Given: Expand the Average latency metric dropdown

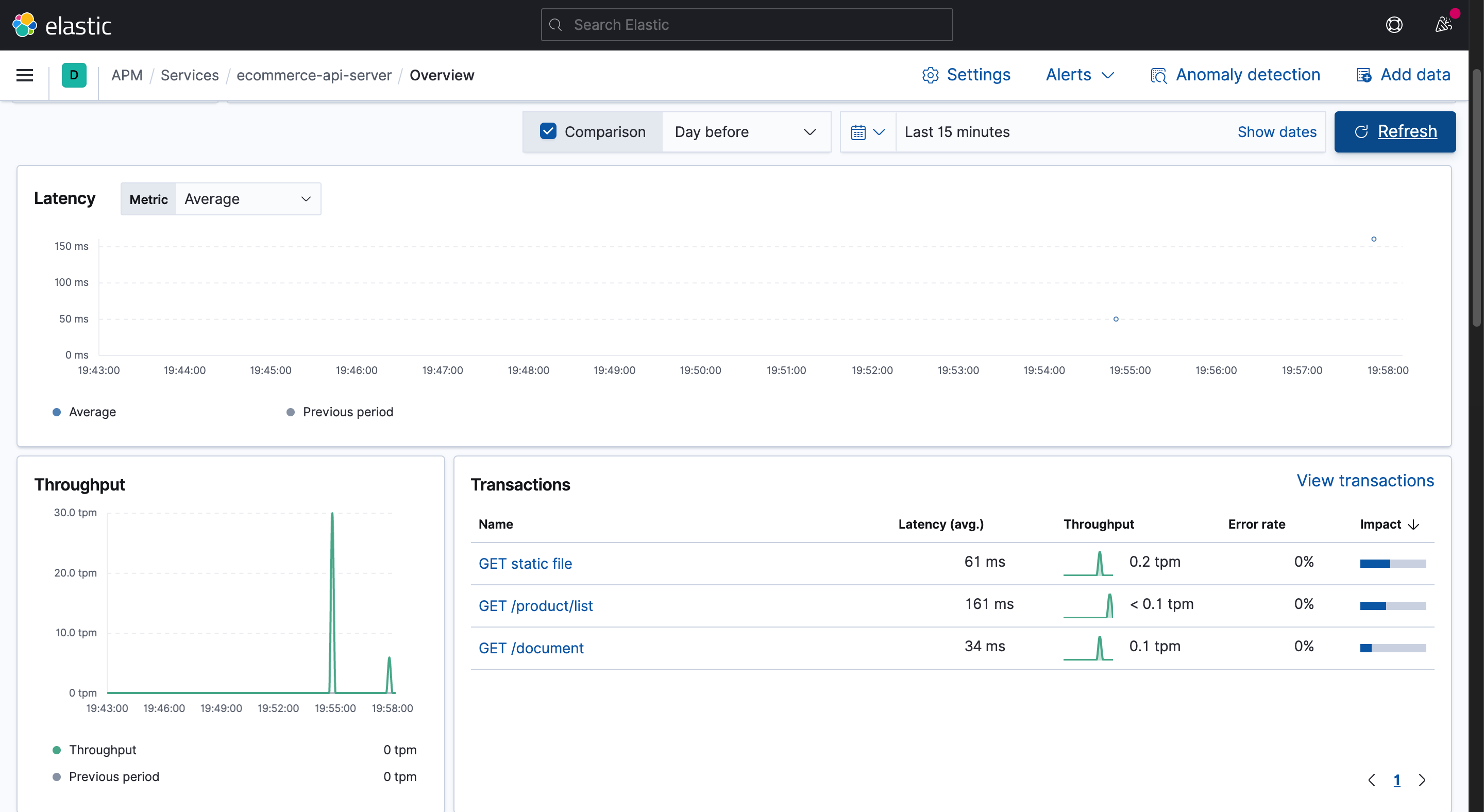Looking at the screenshot, I should pos(248,199).
